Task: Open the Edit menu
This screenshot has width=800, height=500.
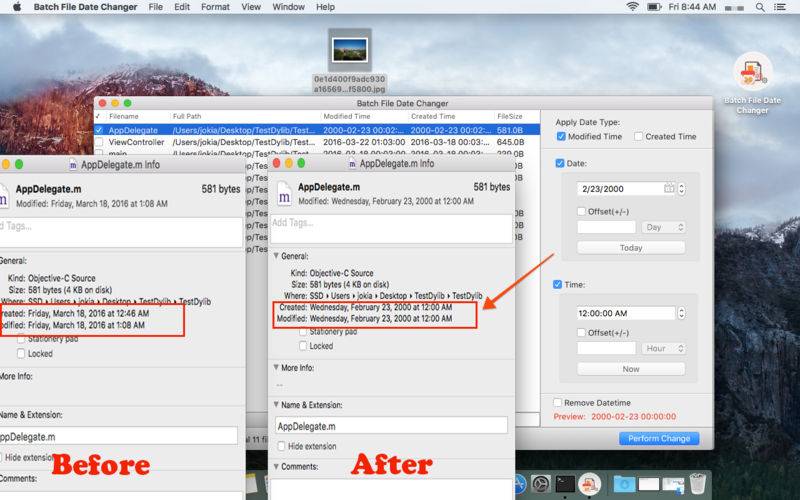Action: tap(182, 7)
